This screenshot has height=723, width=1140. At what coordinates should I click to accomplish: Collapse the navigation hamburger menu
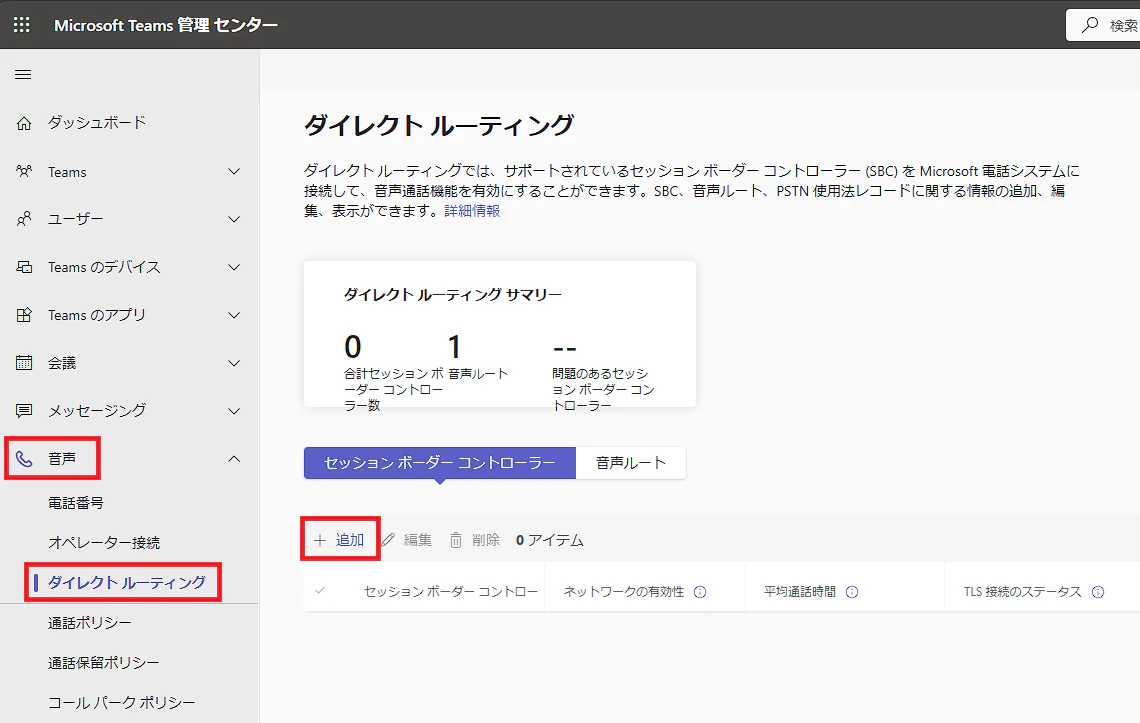click(23, 74)
